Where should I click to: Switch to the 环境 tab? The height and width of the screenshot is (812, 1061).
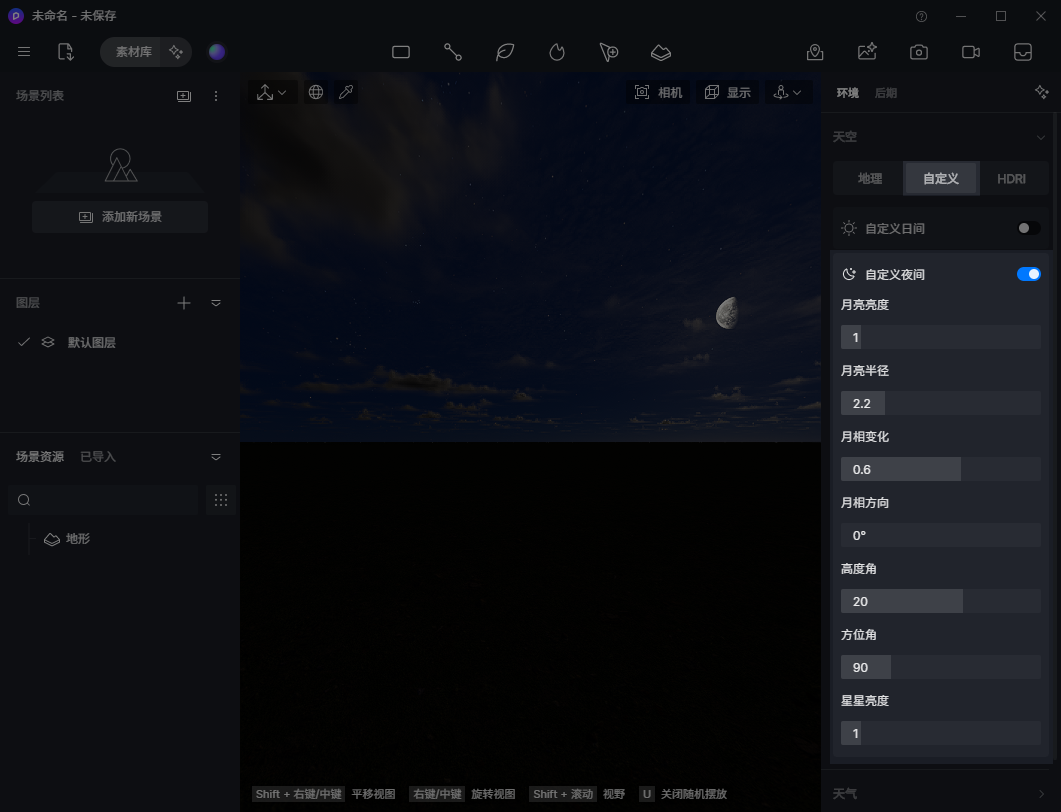pos(847,93)
